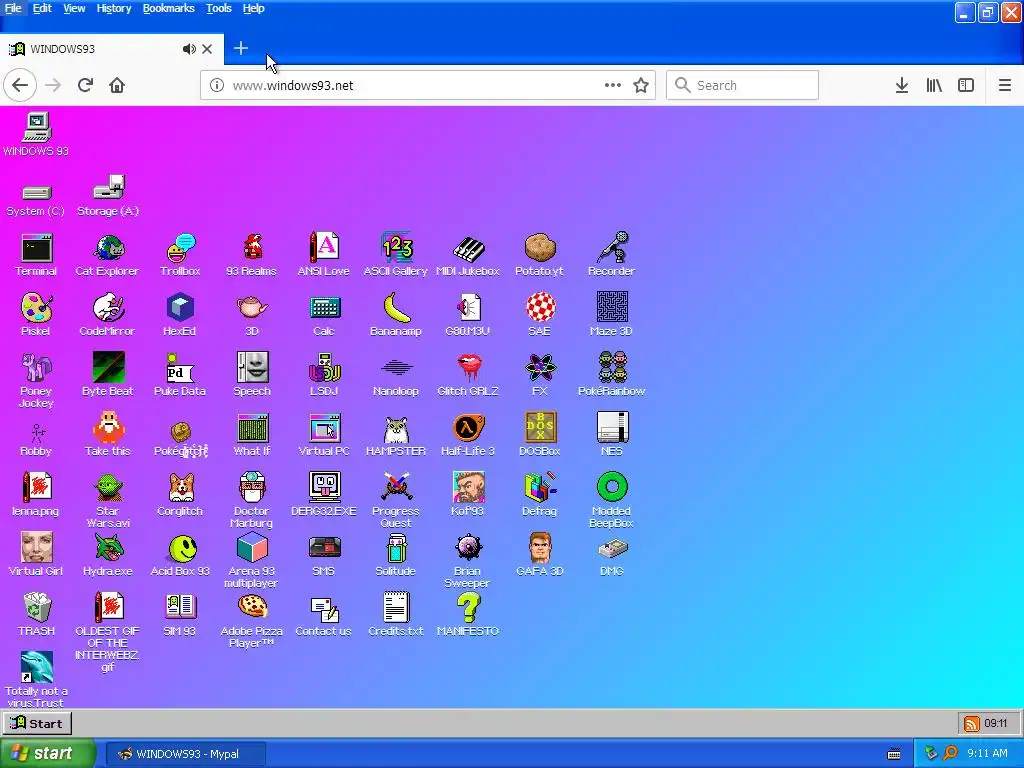Screen dimensions: 1024x768
Task: Launch Bananamp icon
Action: tap(396, 315)
